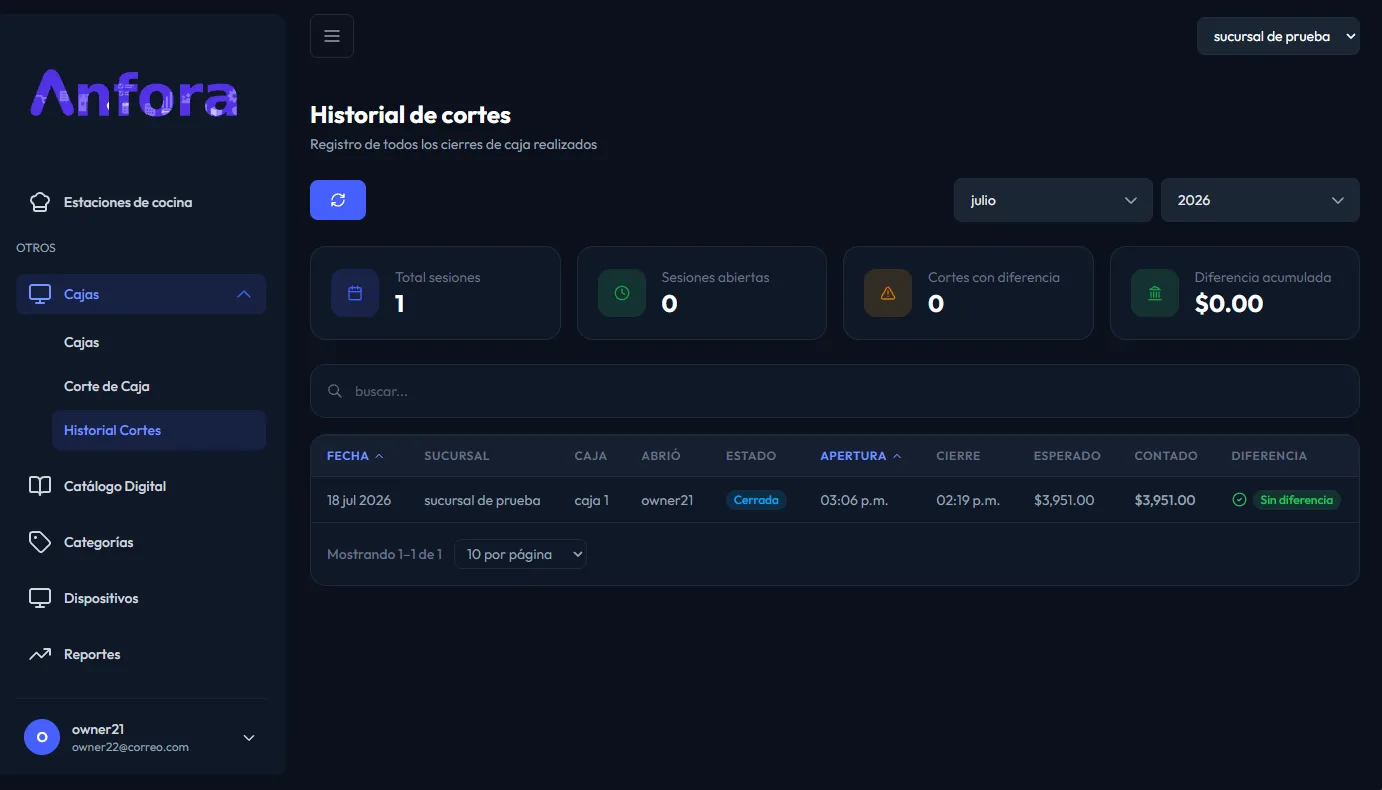Click the Mostrando 1–1 de 1 text
The image size is (1382, 790).
pos(384,554)
